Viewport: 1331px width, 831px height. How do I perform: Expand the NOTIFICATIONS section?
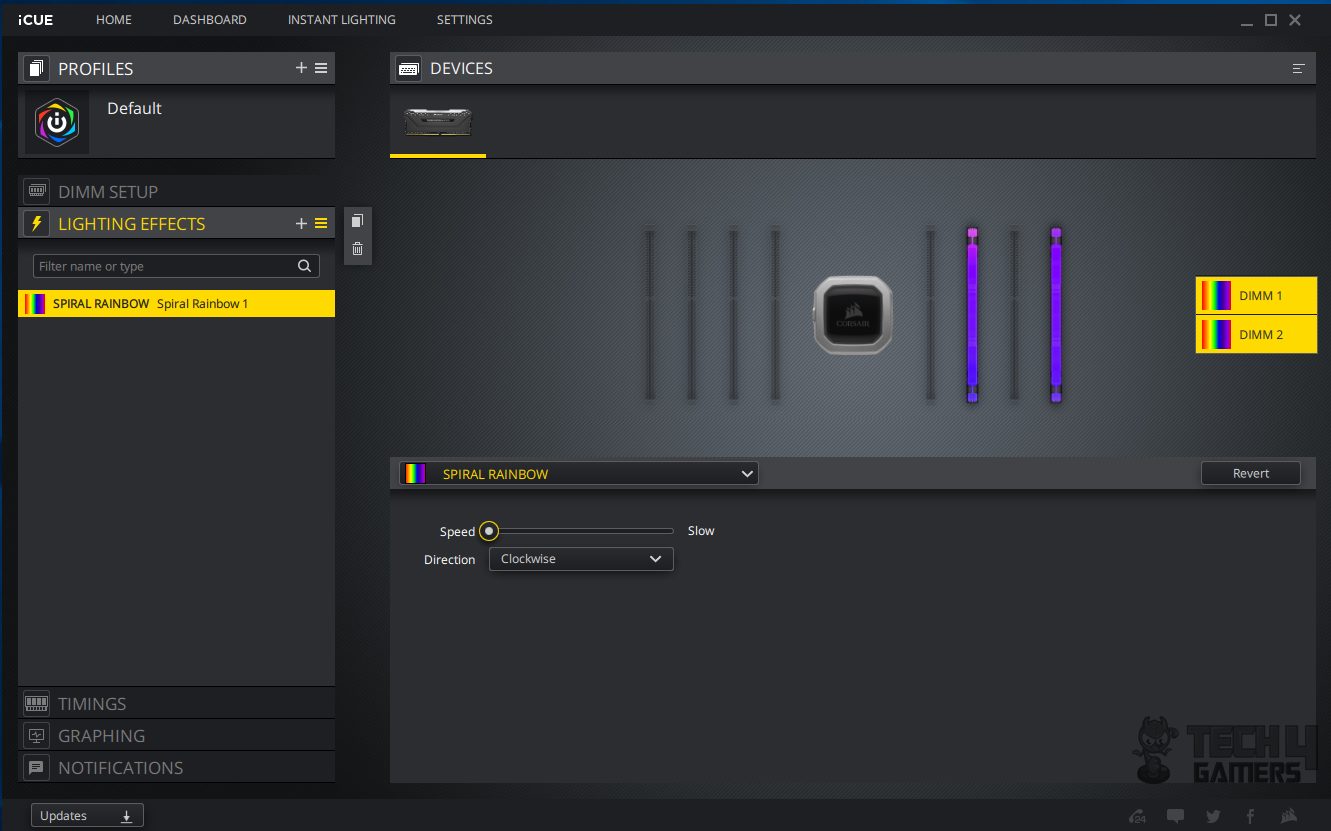[176, 768]
